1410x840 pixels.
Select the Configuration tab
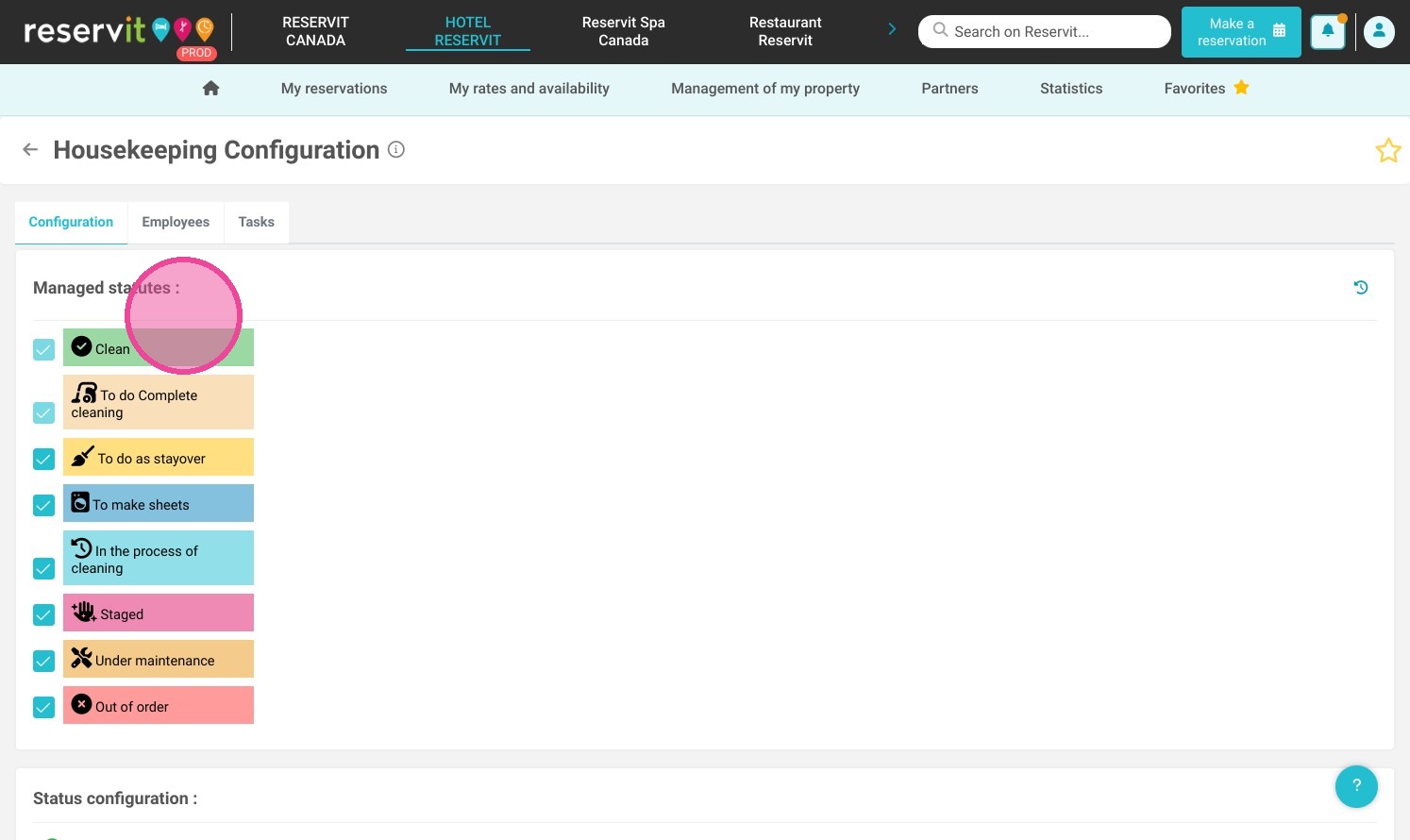click(71, 222)
